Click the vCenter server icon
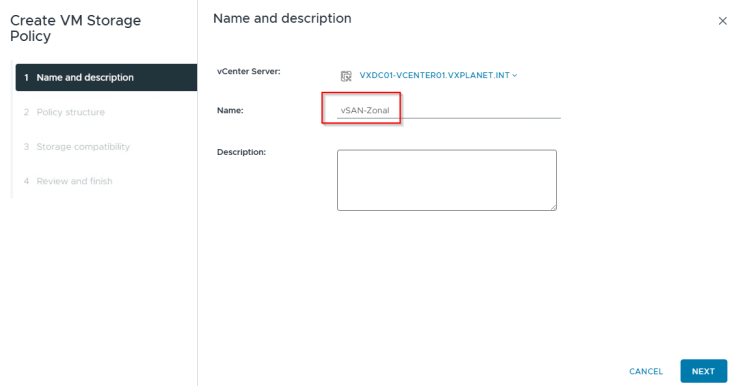The image size is (730, 386). pos(346,76)
